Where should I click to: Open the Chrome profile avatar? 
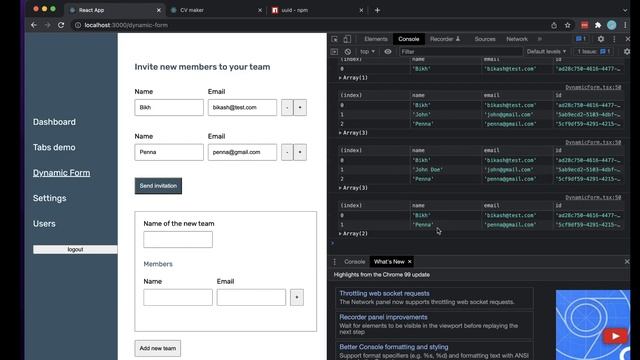pyautogui.click(x=611, y=25)
